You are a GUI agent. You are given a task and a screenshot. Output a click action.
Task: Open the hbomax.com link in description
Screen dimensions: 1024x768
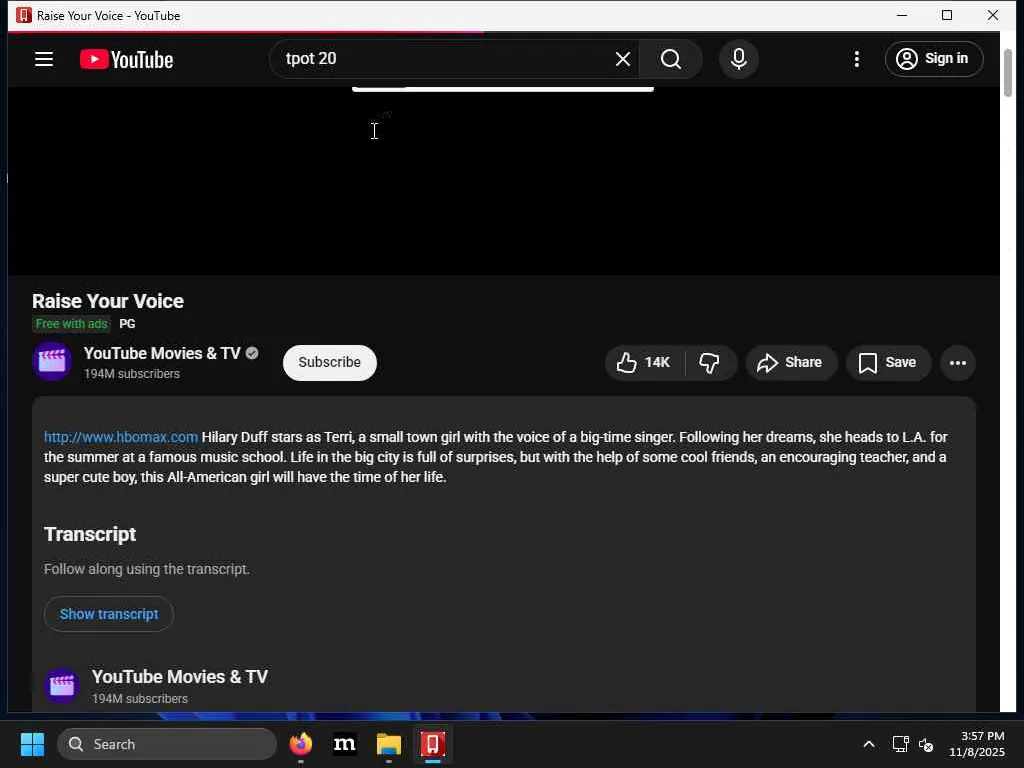click(x=121, y=437)
